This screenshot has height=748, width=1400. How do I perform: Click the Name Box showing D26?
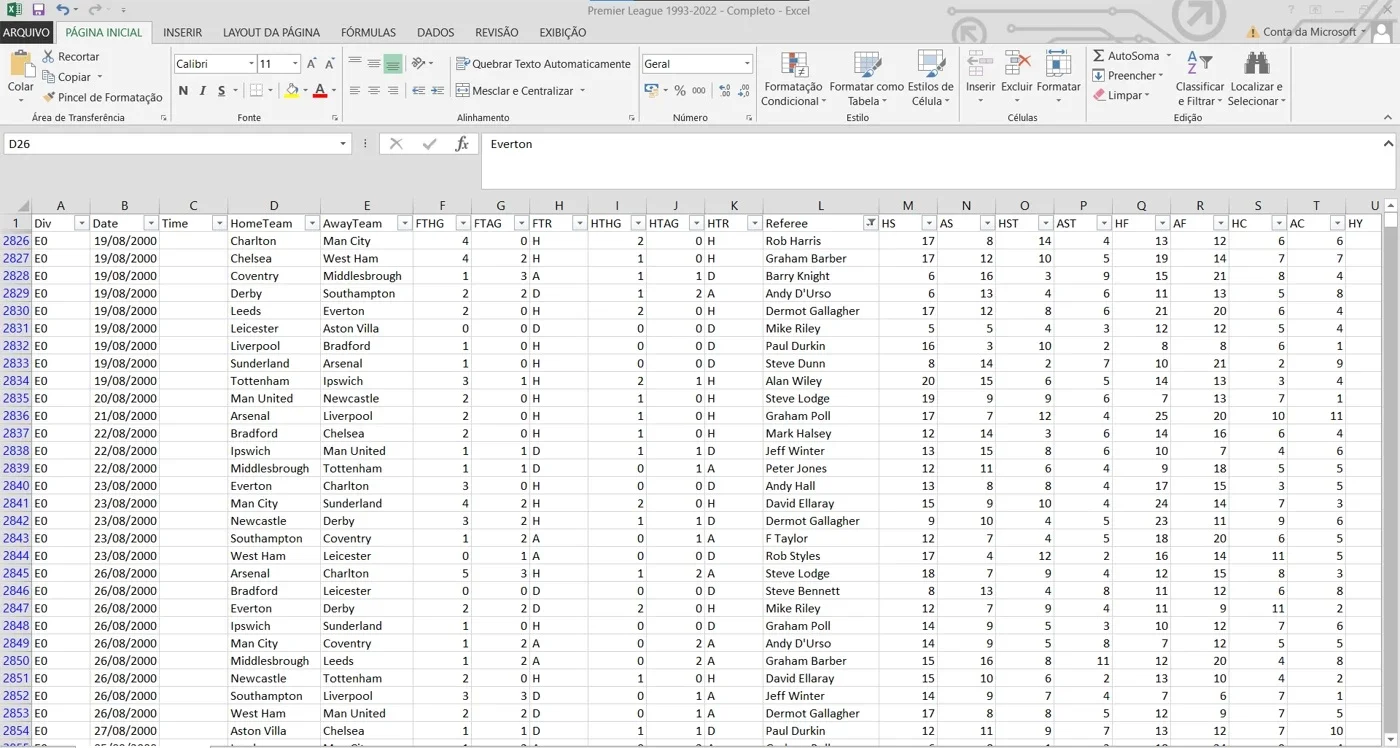170,144
